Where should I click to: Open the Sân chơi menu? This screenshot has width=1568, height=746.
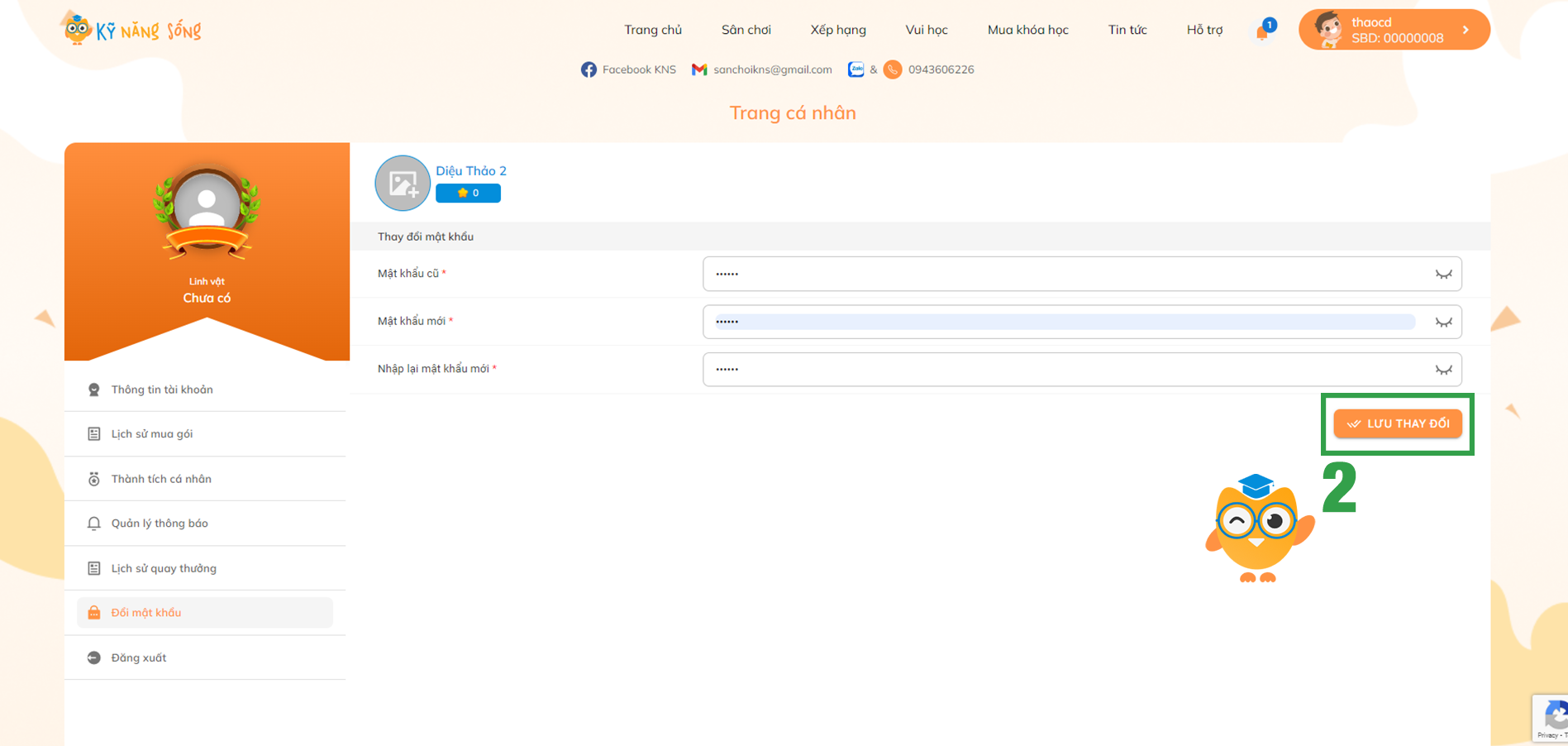pos(746,30)
